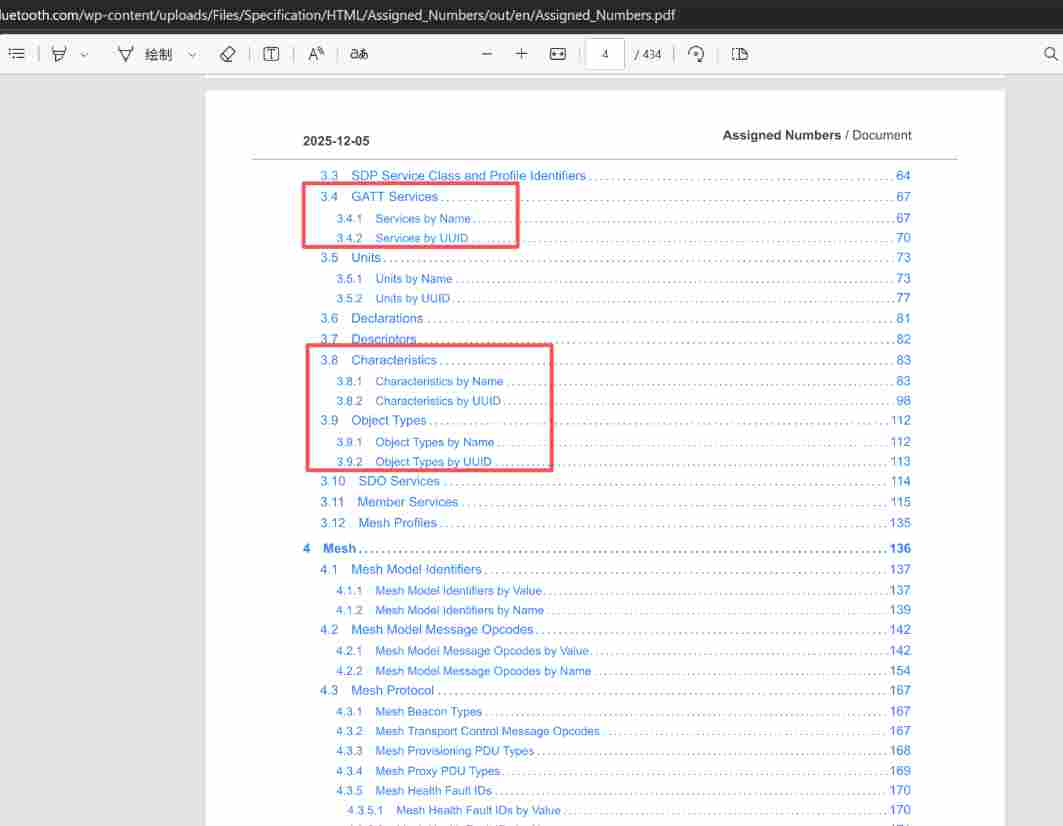Open the table of contents sidebar icon
Screen dimensions: 1063x826
pos(16,54)
